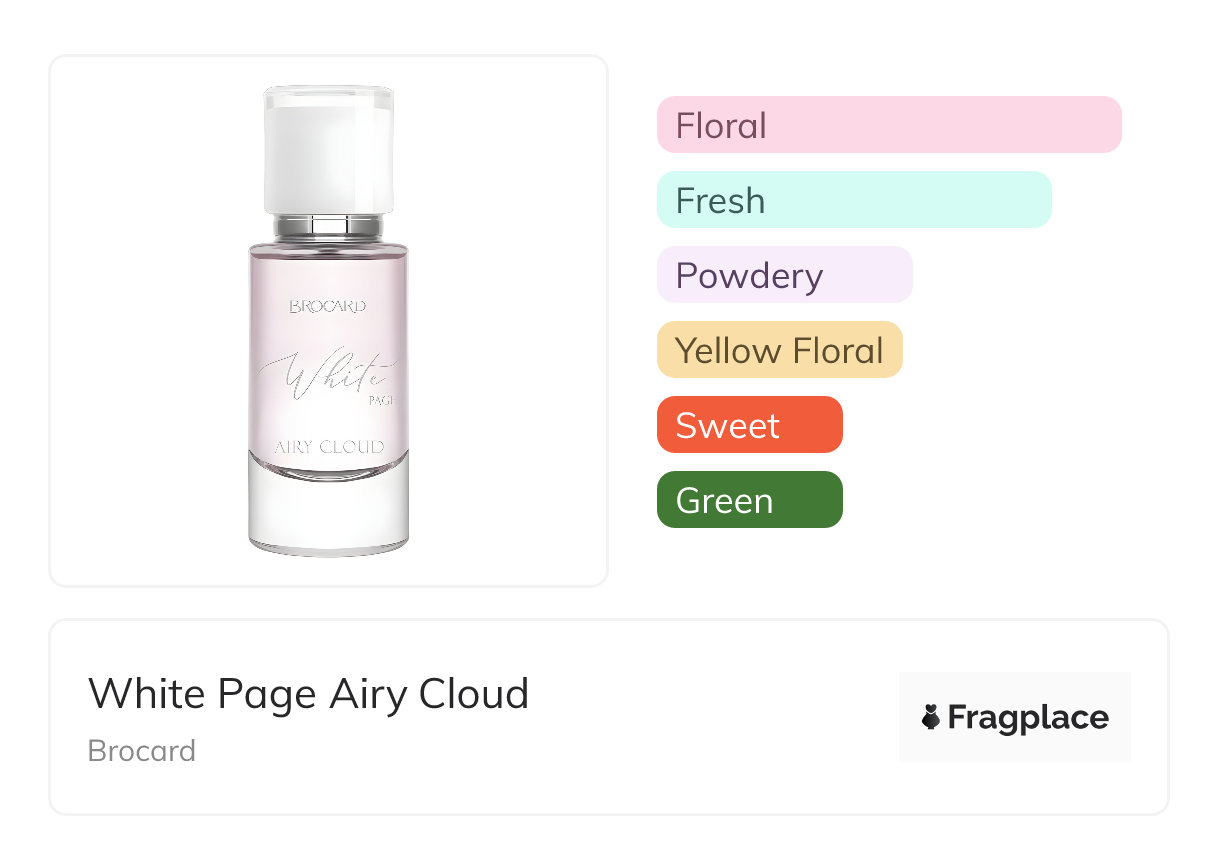The height and width of the screenshot is (864, 1218).
Task: Click the Floral accord bar
Action: click(x=888, y=125)
